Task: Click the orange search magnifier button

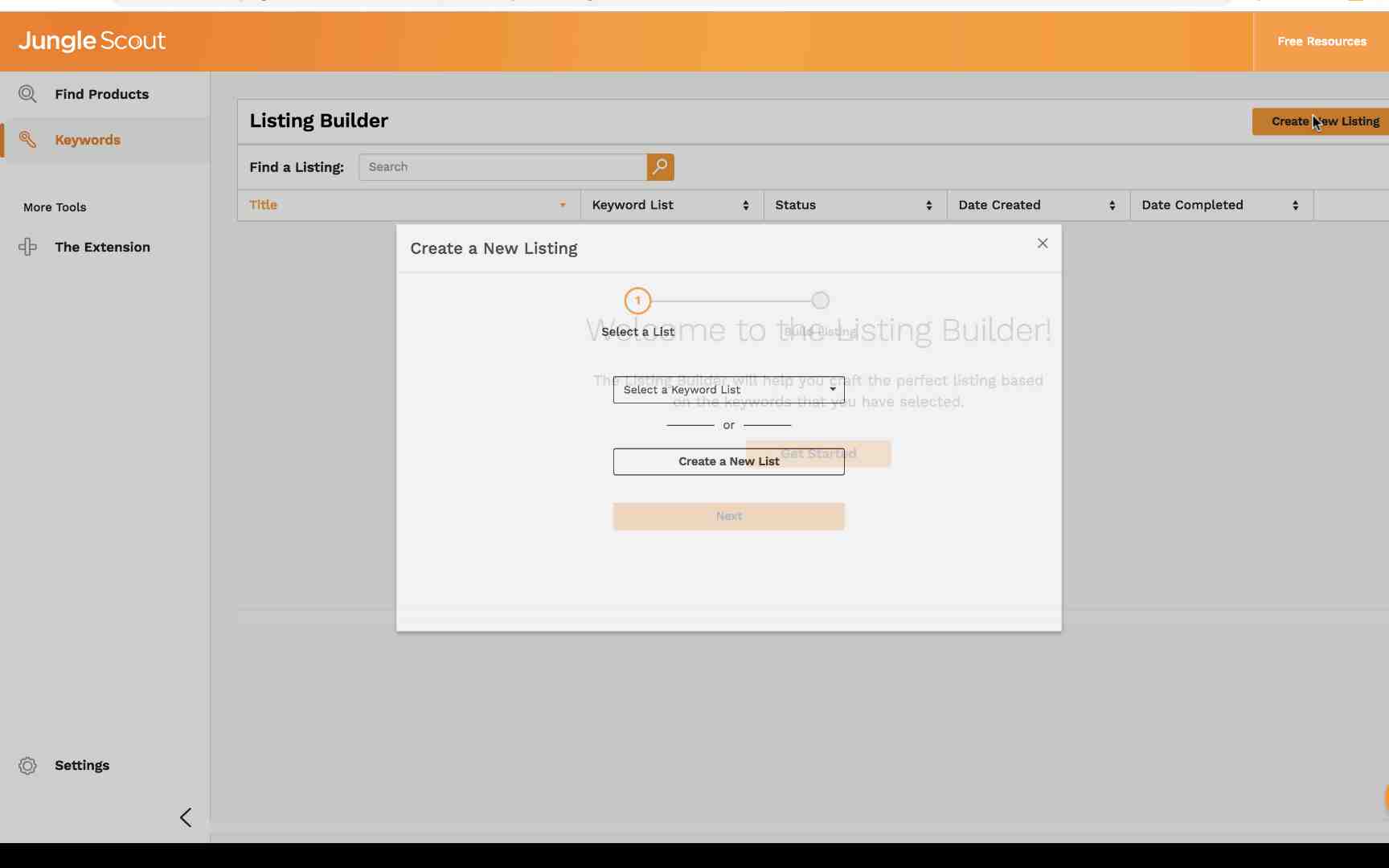Action: pos(660,167)
